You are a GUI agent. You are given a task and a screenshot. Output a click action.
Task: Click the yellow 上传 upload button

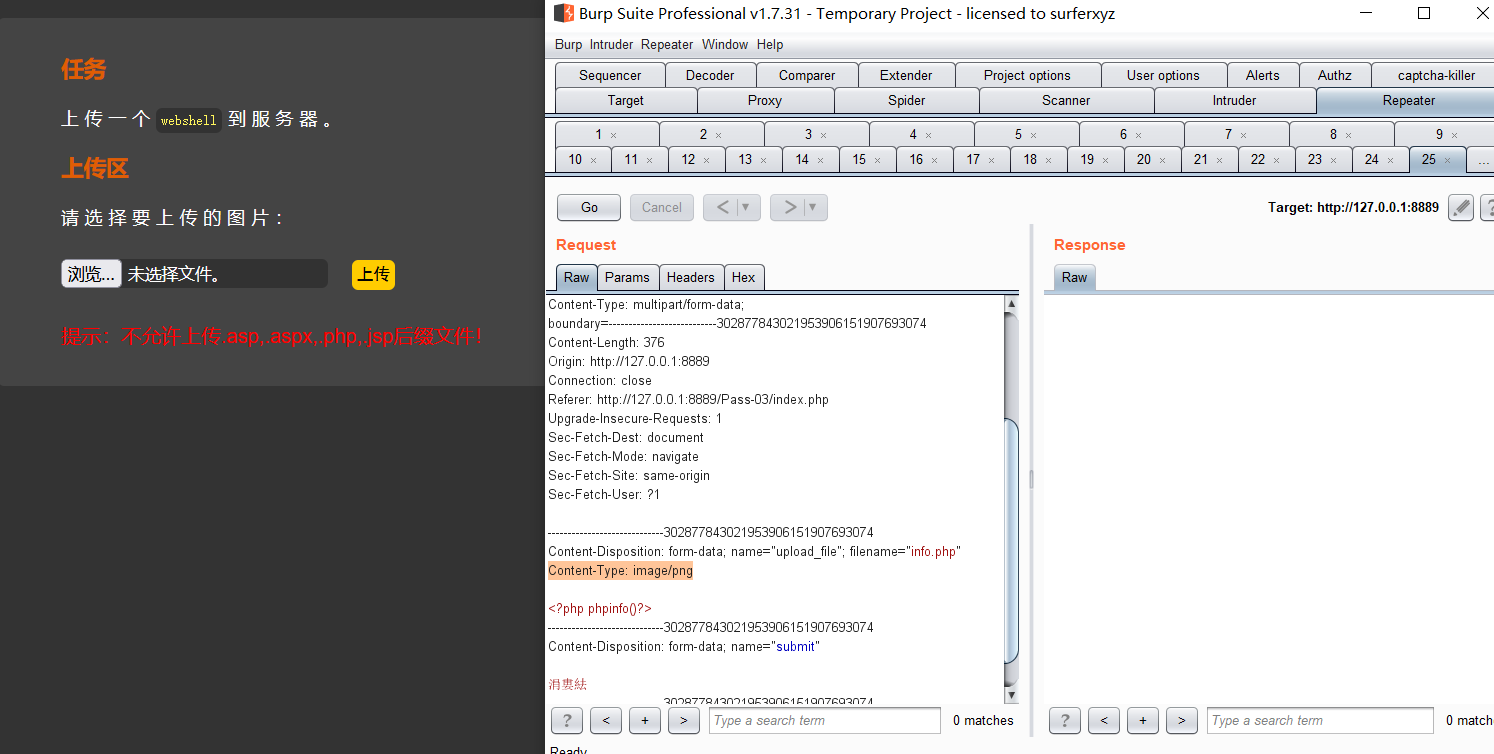point(374,274)
